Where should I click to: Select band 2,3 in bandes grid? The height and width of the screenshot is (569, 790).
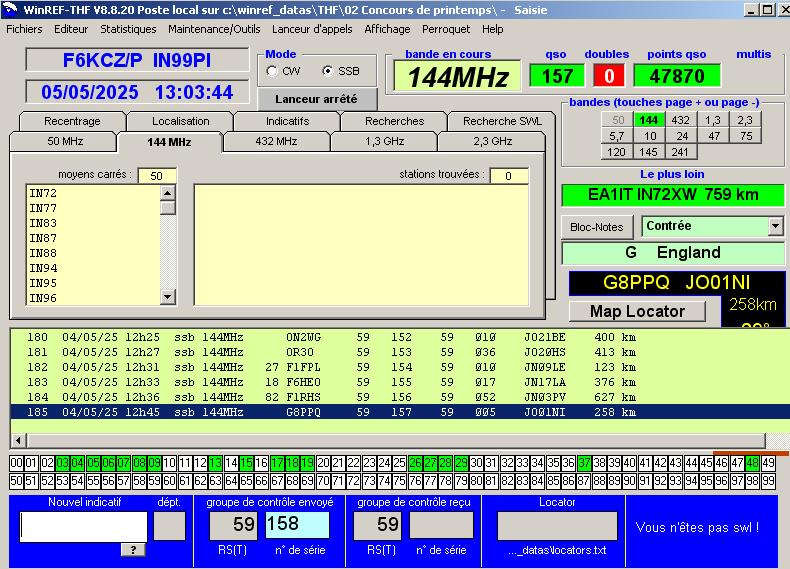coord(745,120)
